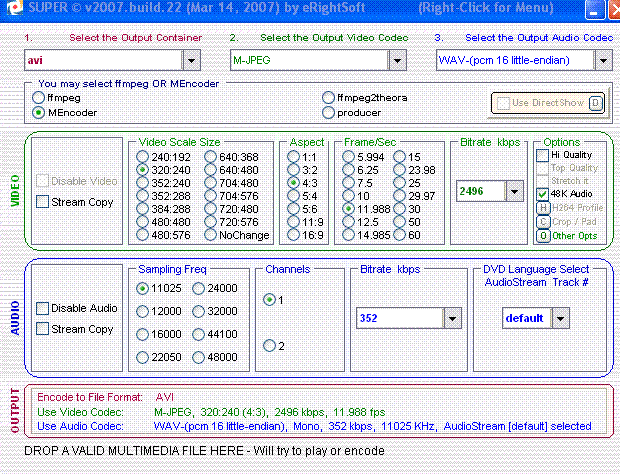Open Other Opts via the O icon

(543, 236)
